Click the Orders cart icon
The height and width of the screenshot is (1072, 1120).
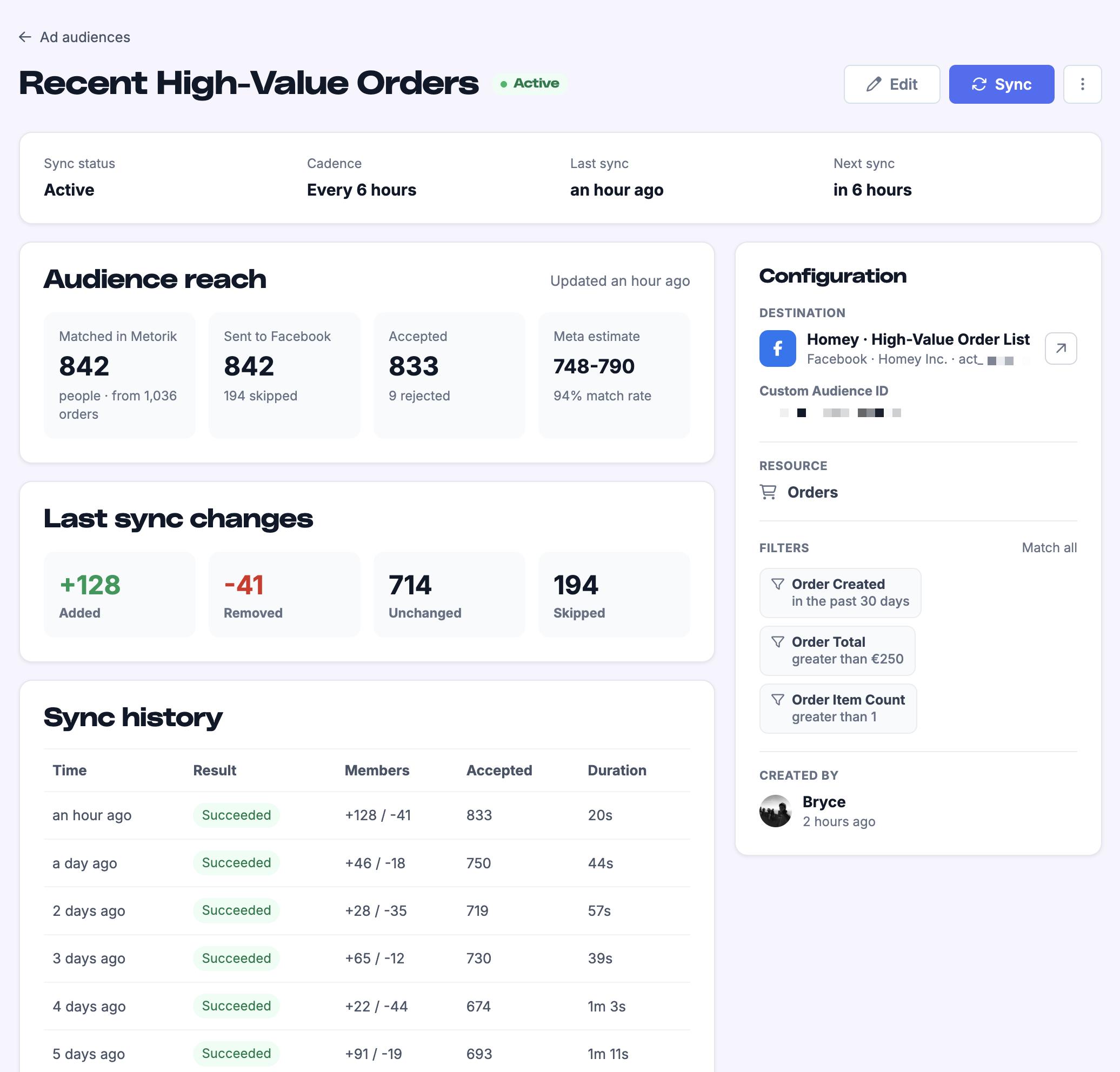[768, 492]
